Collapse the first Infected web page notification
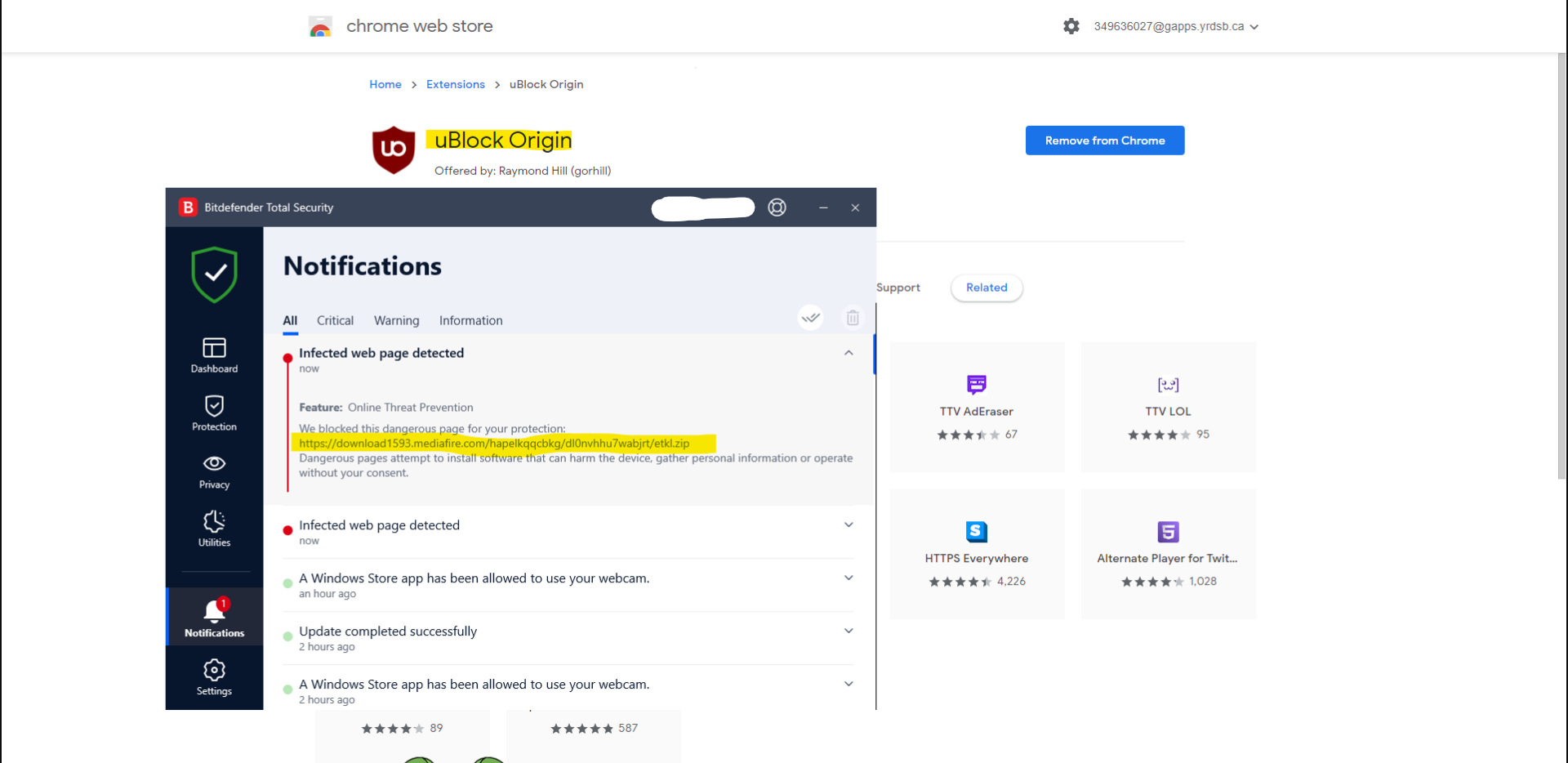The height and width of the screenshot is (763, 1568). click(849, 353)
